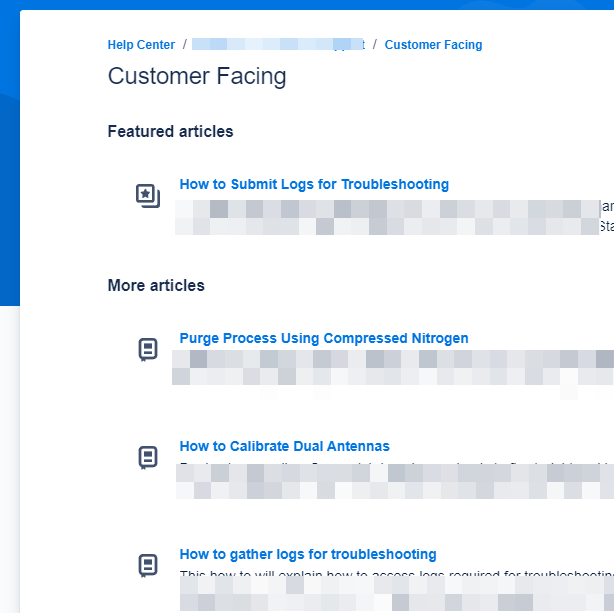Open Purge Process Using Compressed Nitrogen article
This screenshot has height=613, width=614.
(x=324, y=338)
